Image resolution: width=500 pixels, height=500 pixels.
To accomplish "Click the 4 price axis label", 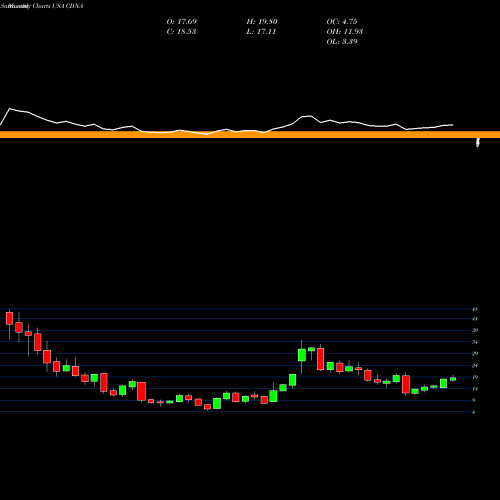I will [x=474, y=412].
